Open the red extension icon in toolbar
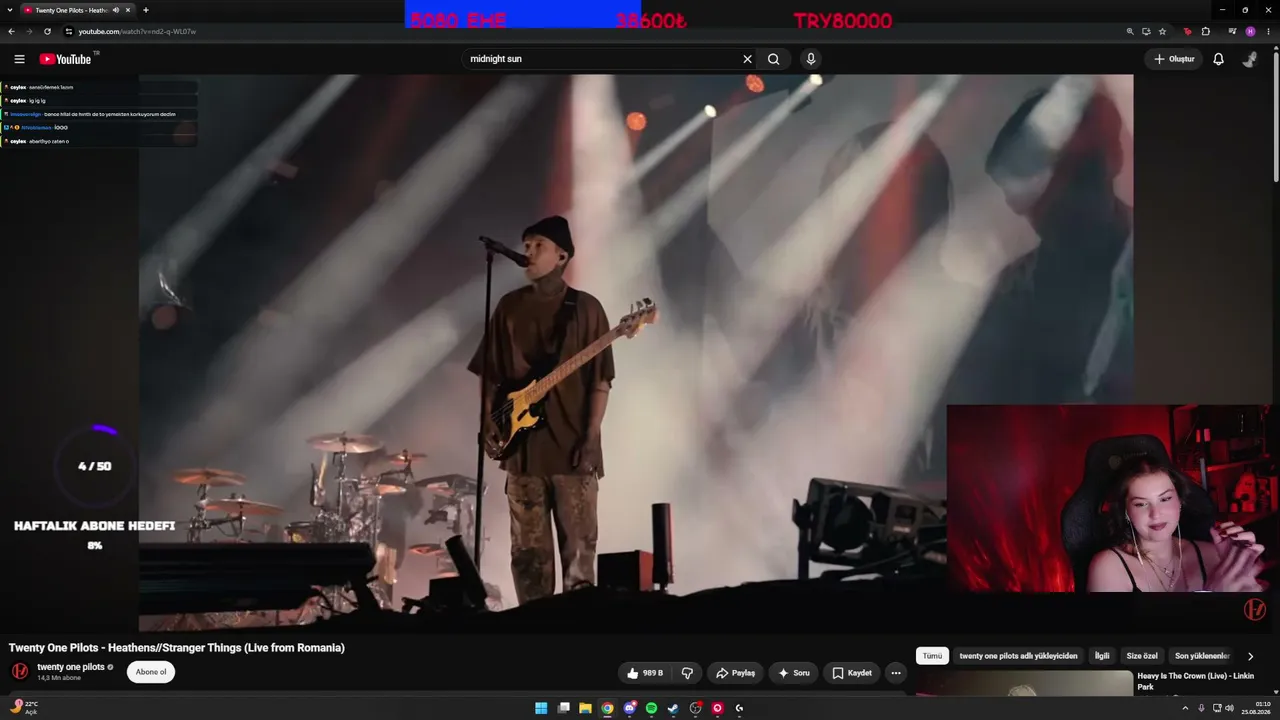Image resolution: width=1280 pixels, height=720 pixels. (1188, 31)
